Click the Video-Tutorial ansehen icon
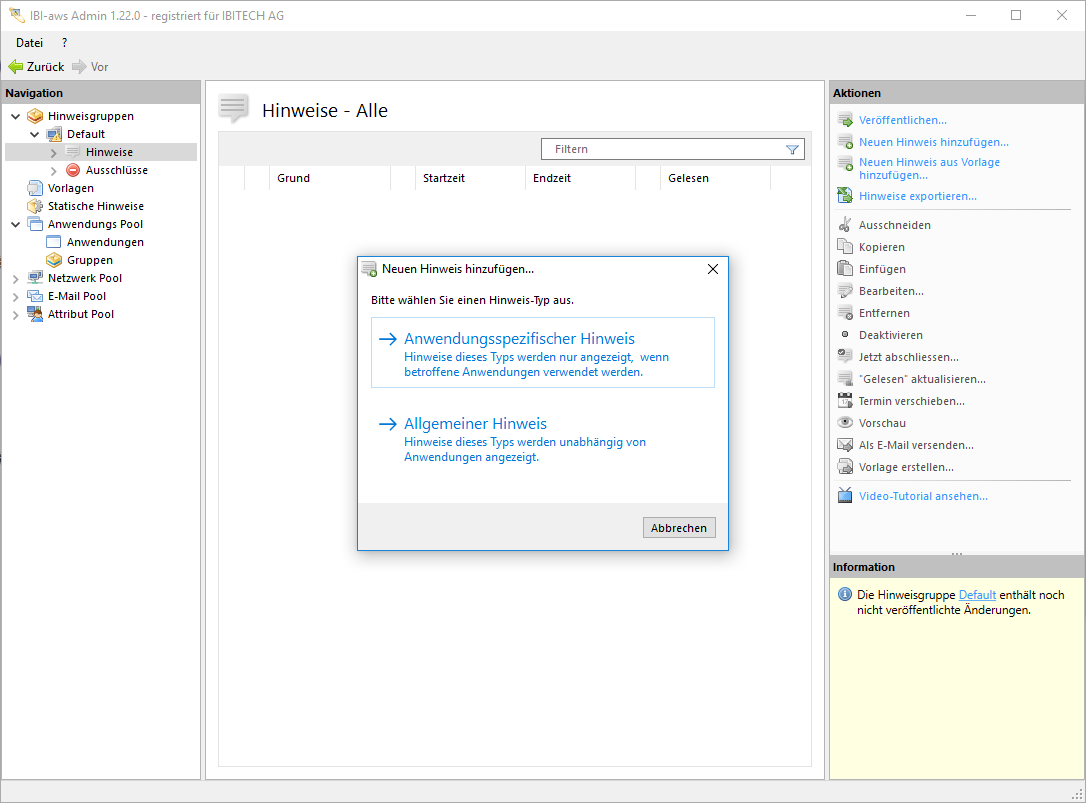Viewport: 1086px width, 803px height. [x=845, y=496]
